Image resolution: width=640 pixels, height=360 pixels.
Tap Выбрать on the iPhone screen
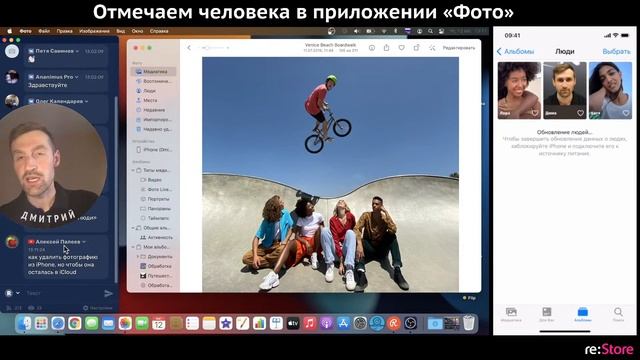coord(616,51)
